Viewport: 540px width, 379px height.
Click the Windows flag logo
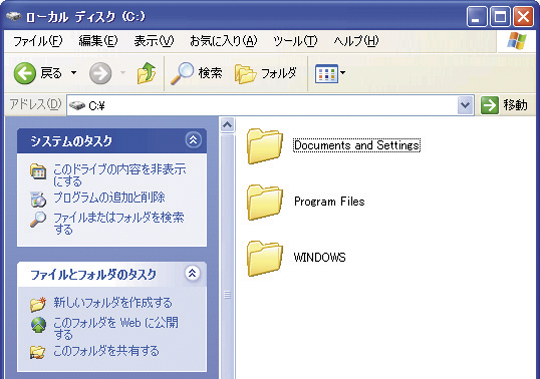[x=517, y=41]
